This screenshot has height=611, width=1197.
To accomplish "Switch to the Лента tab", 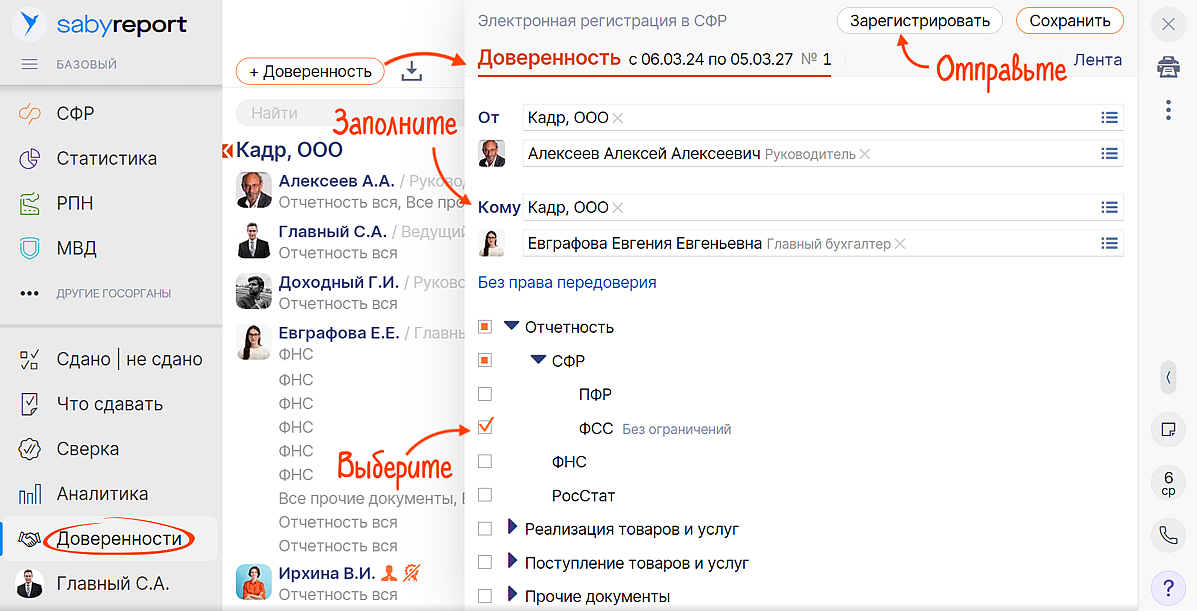I will (x=1097, y=60).
